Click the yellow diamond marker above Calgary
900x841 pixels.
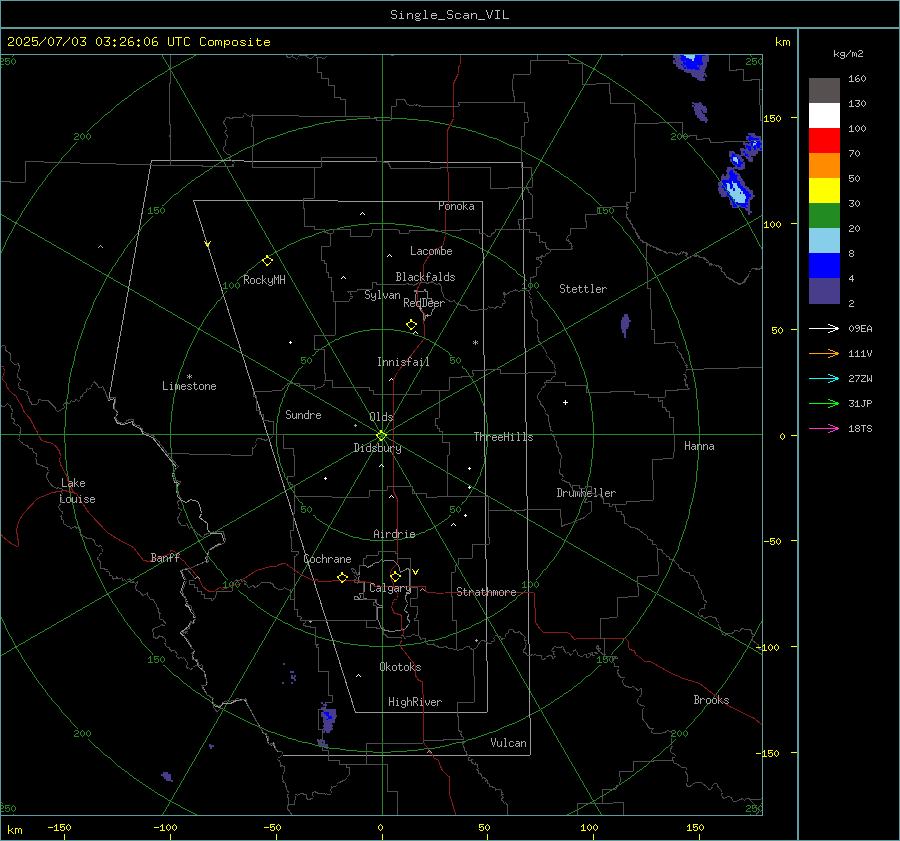(x=395, y=576)
